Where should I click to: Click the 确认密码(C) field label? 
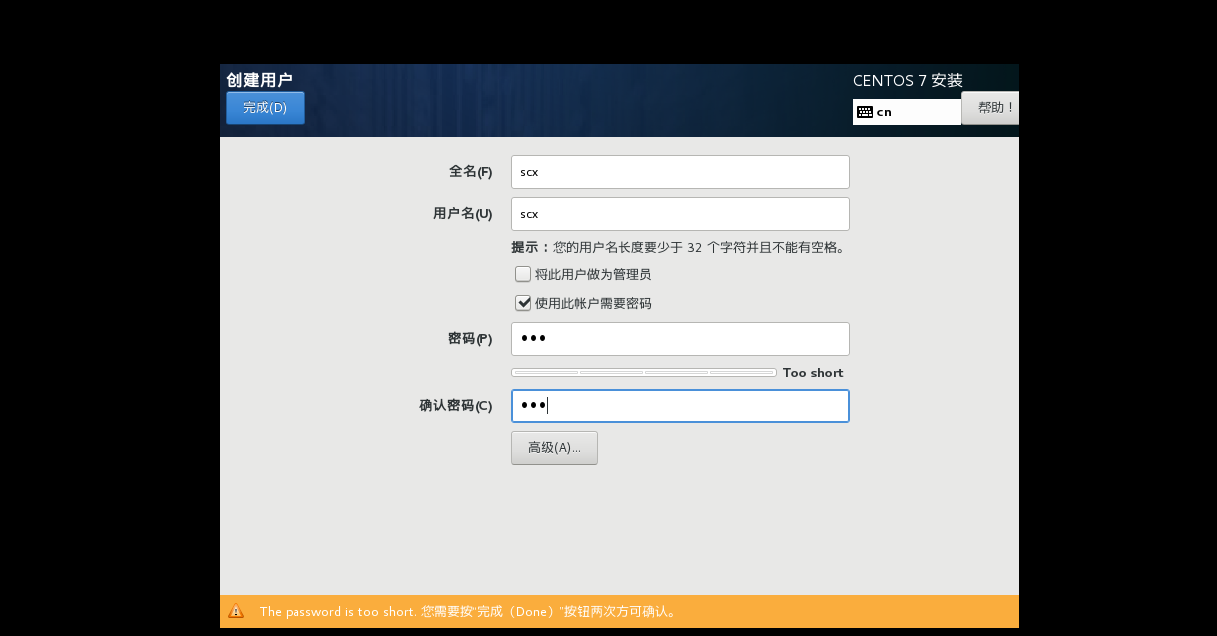click(x=455, y=406)
